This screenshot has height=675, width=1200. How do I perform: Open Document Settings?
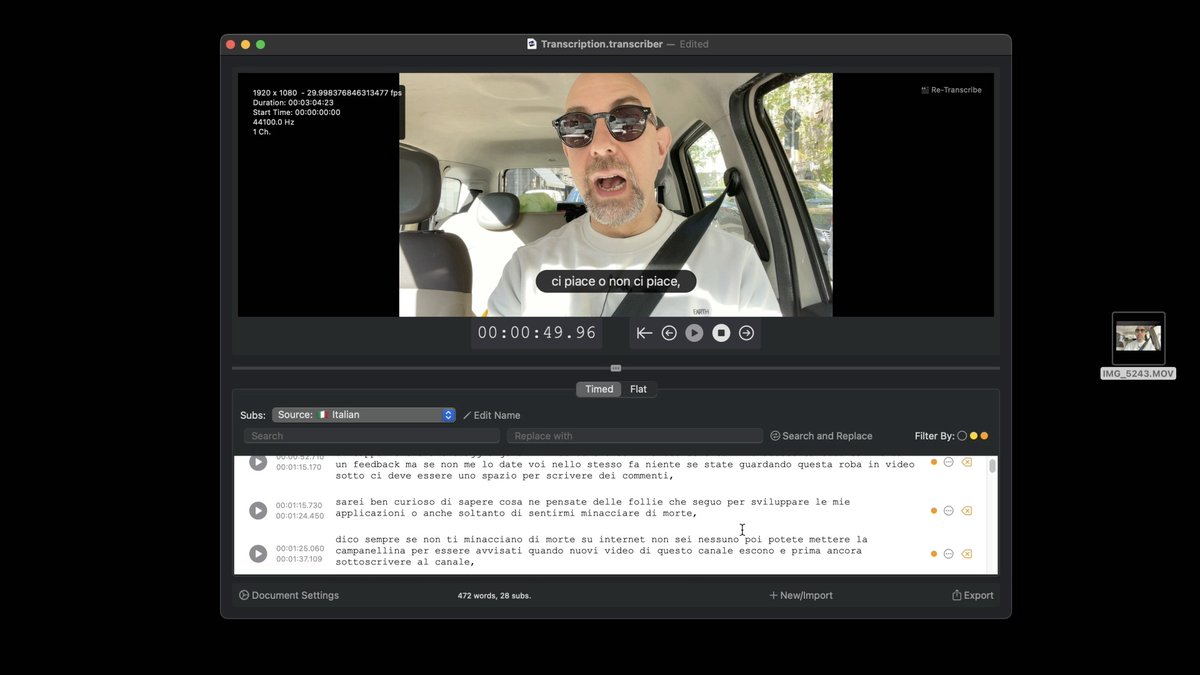[x=289, y=595]
